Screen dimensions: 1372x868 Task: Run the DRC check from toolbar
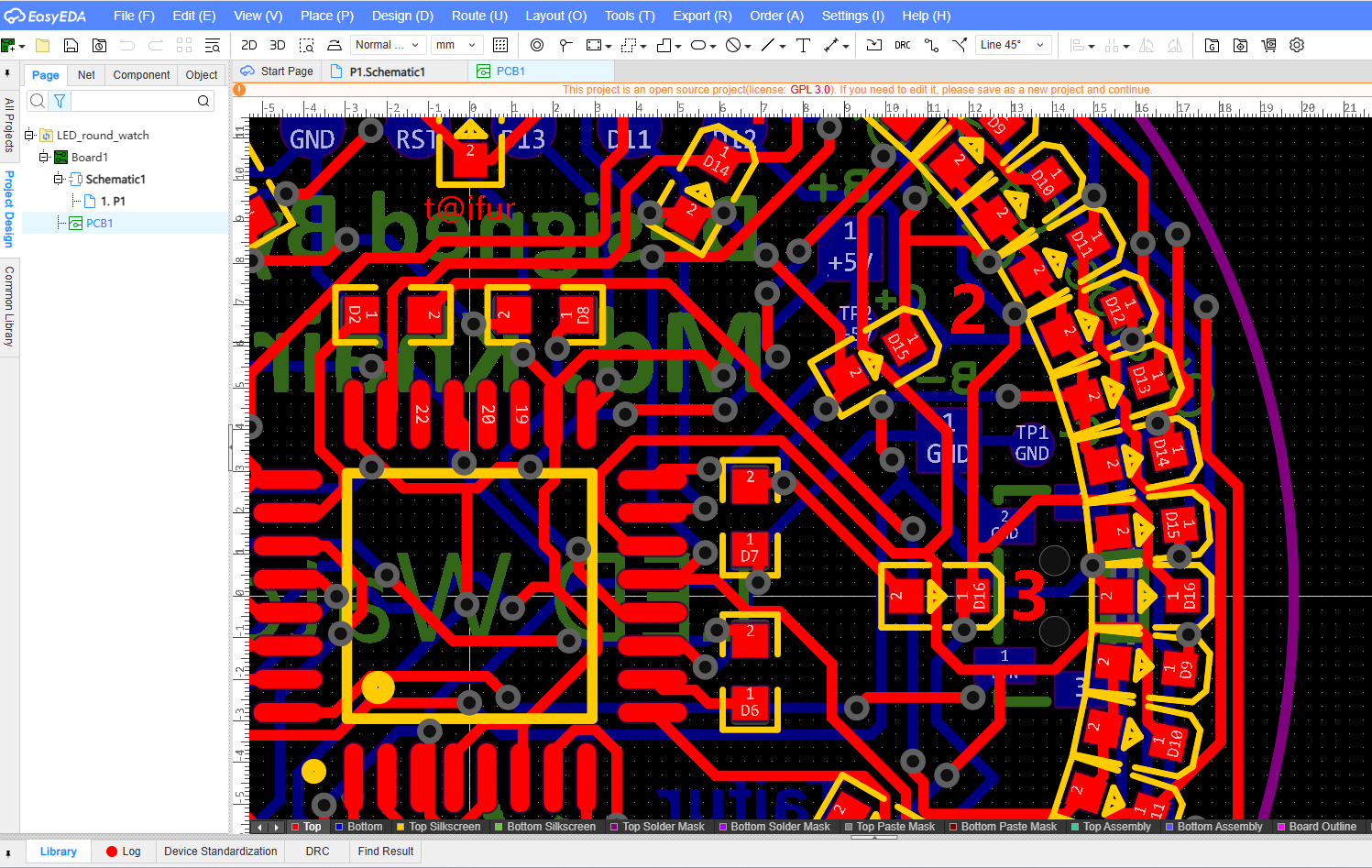point(903,45)
